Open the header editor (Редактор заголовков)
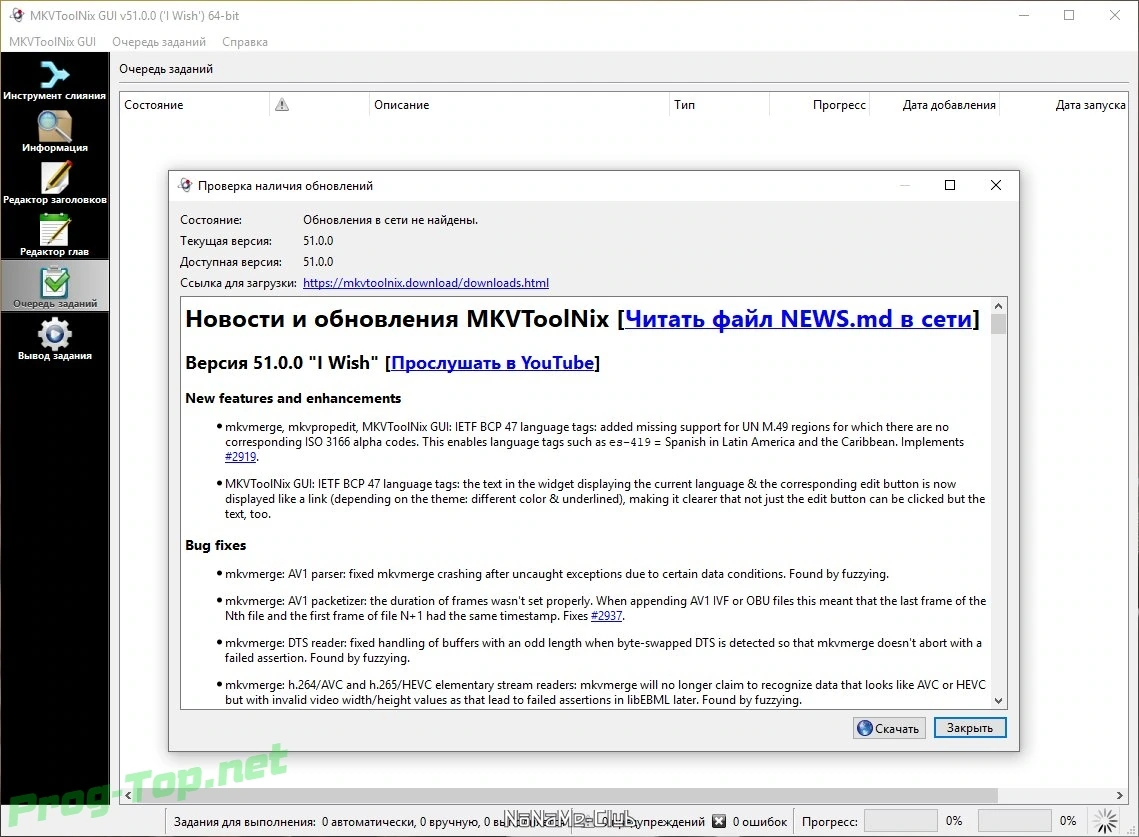The height and width of the screenshot is (837, 1139). [54, 183]
